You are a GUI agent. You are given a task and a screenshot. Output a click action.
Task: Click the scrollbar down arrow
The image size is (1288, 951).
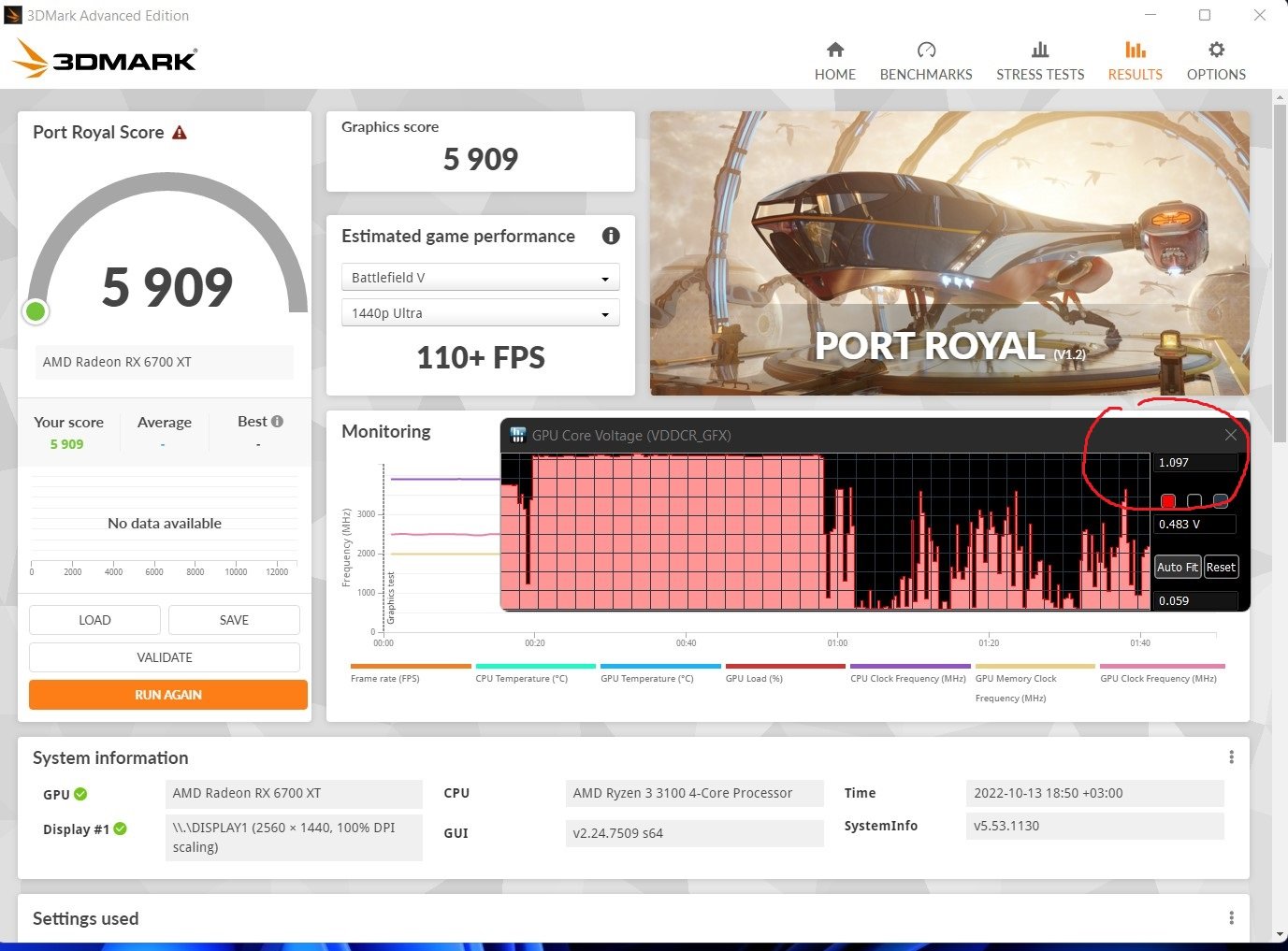tap(1280, 935)
